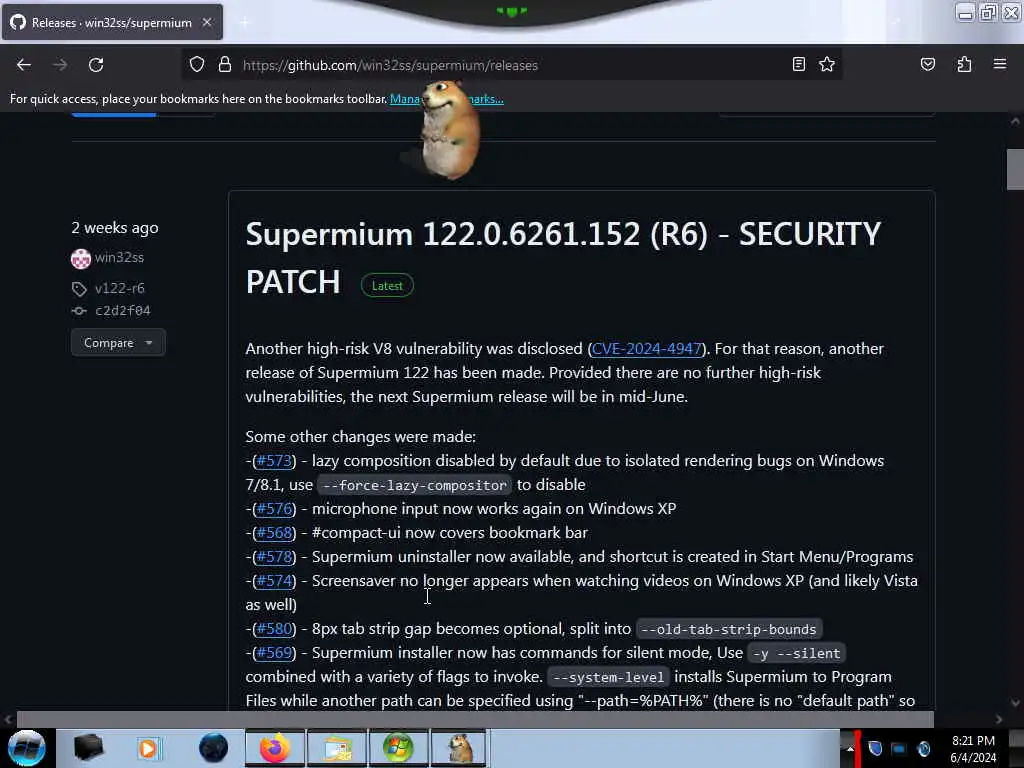Open issue #574 link
The height and width of the screenshot is (768, 1024).
274,581
